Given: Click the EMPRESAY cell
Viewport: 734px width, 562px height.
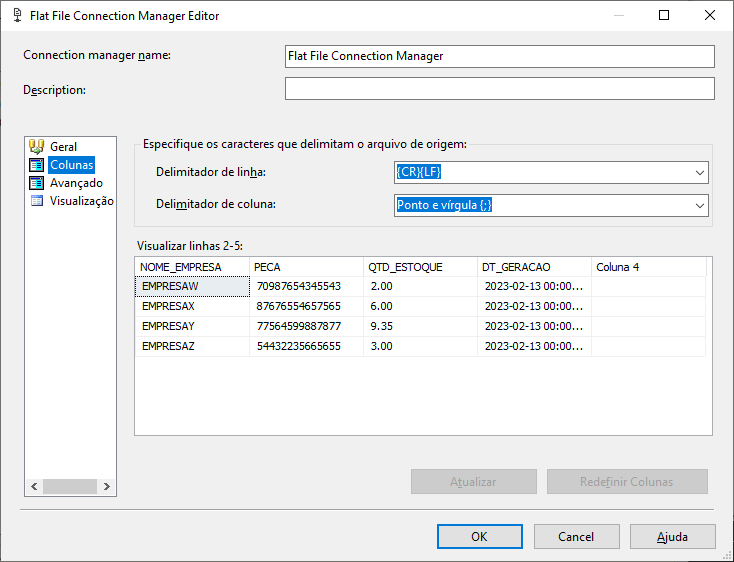Looking at the screenshot, I should click(192, 326).
